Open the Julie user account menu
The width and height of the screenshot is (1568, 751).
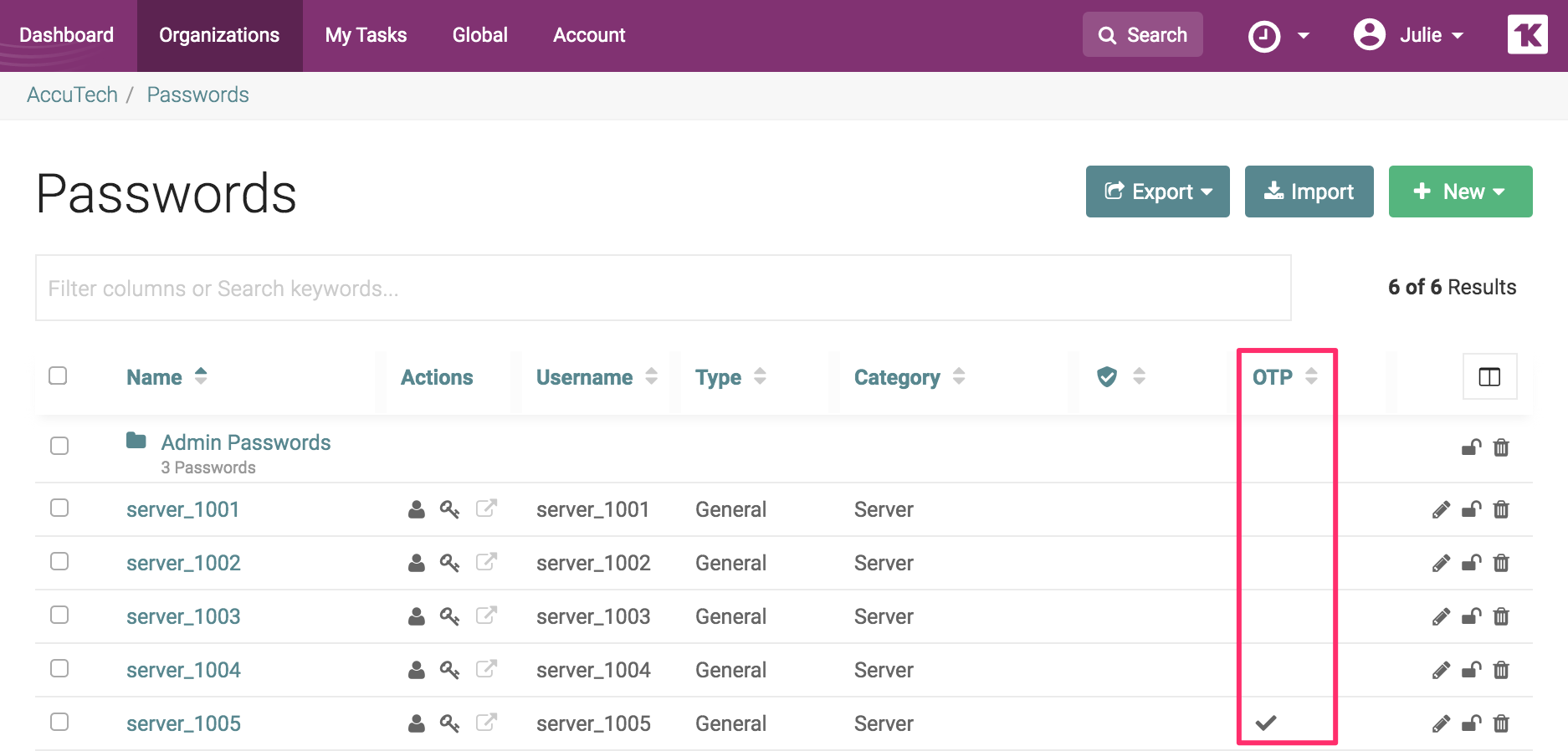tap(1409, 35)
